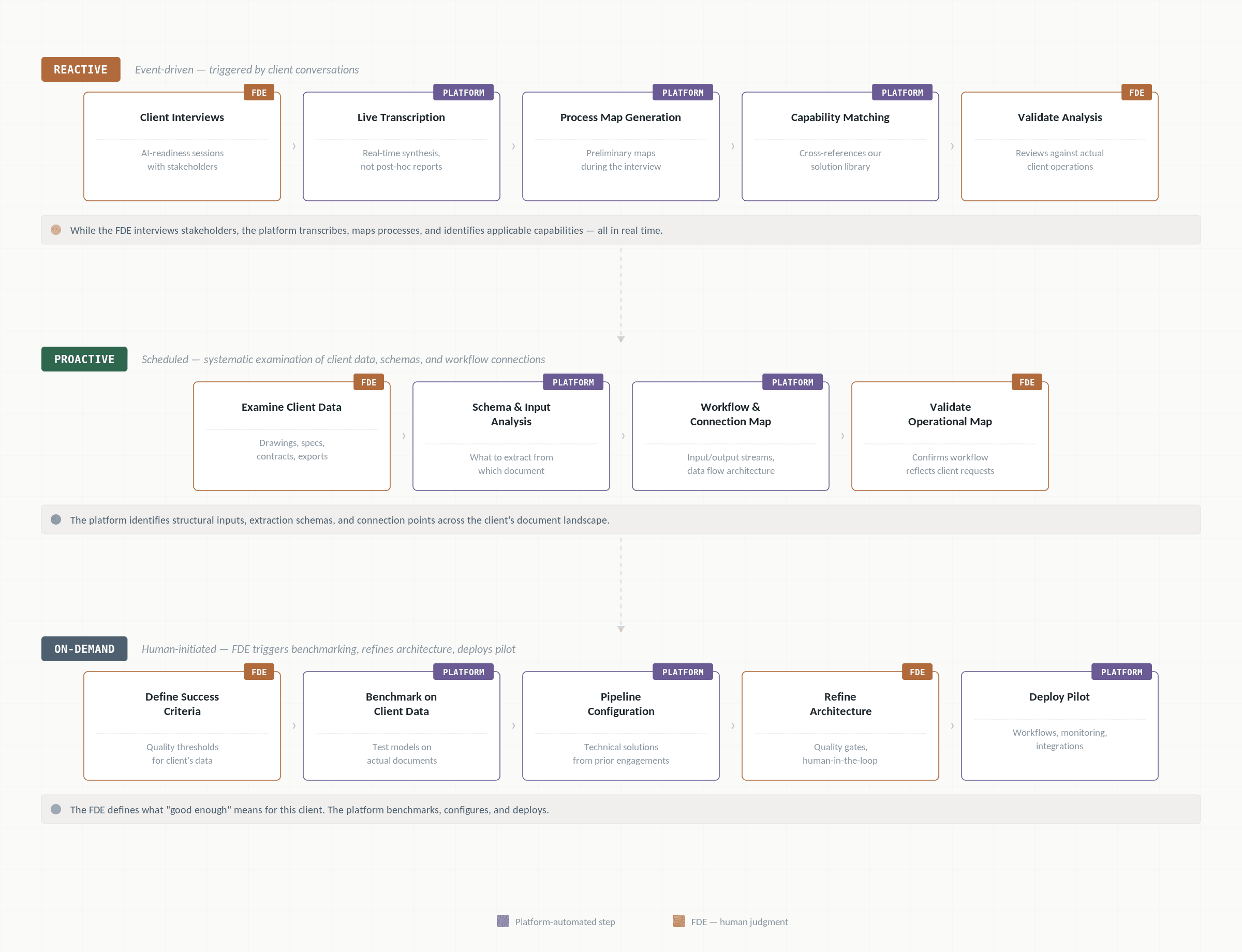The height and width of the screenshot is (952, 1242).
Task: Click the REACTIVE section label badge
Action: (x=81, y=69)
